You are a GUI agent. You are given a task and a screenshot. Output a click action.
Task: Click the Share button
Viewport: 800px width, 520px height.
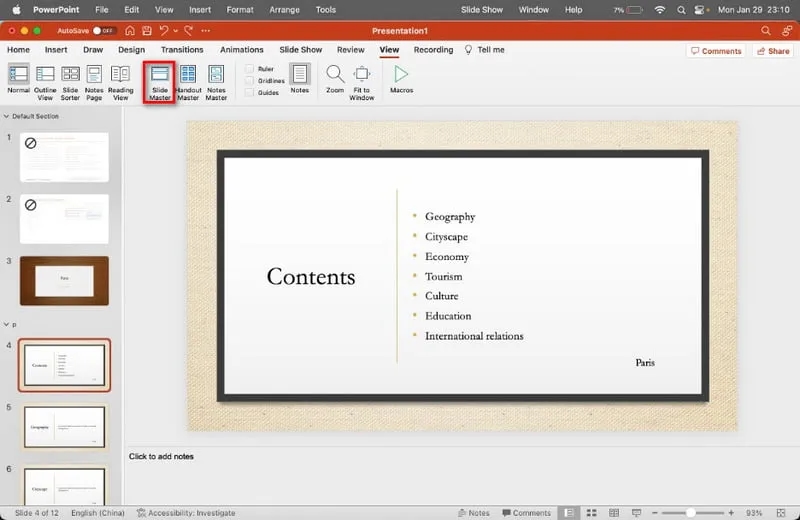(773, 51)
